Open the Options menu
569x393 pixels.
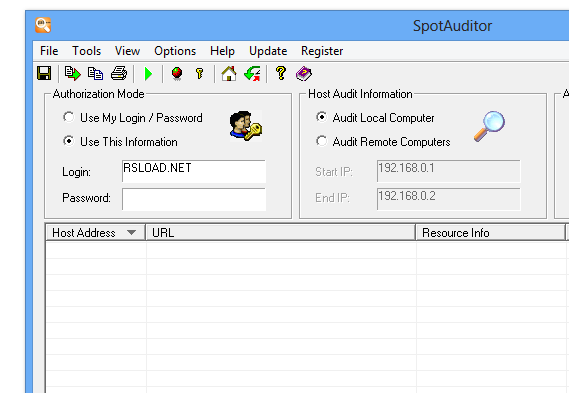coord(175,51)
